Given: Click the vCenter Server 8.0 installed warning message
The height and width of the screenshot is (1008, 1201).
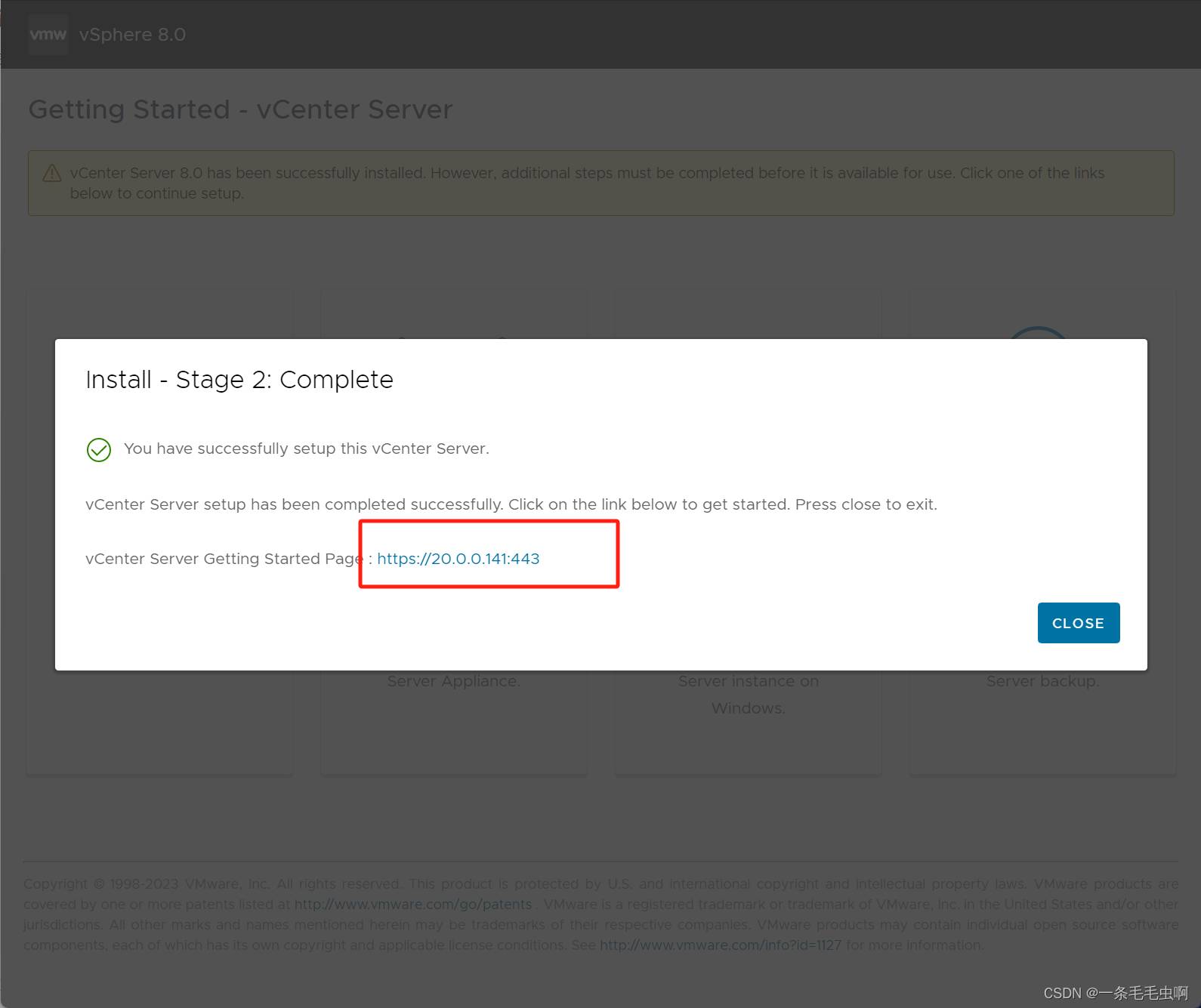Looking at the screenshot, I should point(587,183).
